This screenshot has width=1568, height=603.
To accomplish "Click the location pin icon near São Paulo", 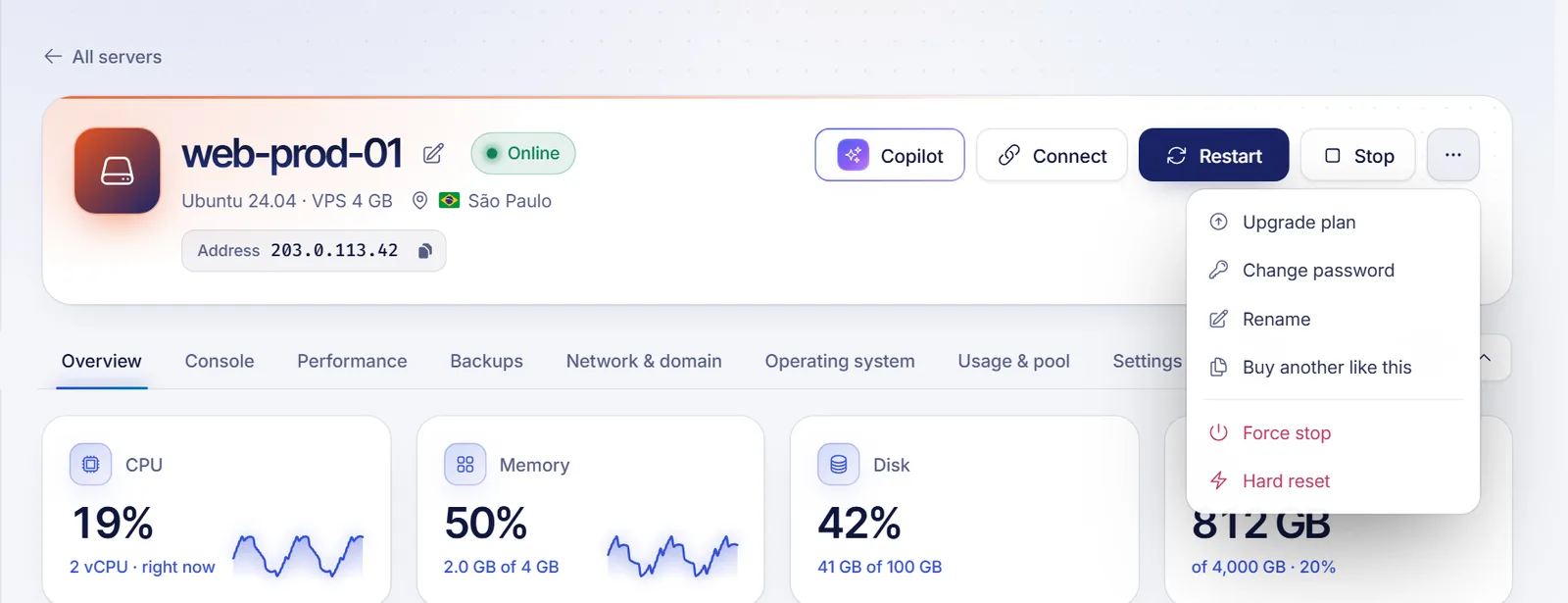I will (419, 201).
